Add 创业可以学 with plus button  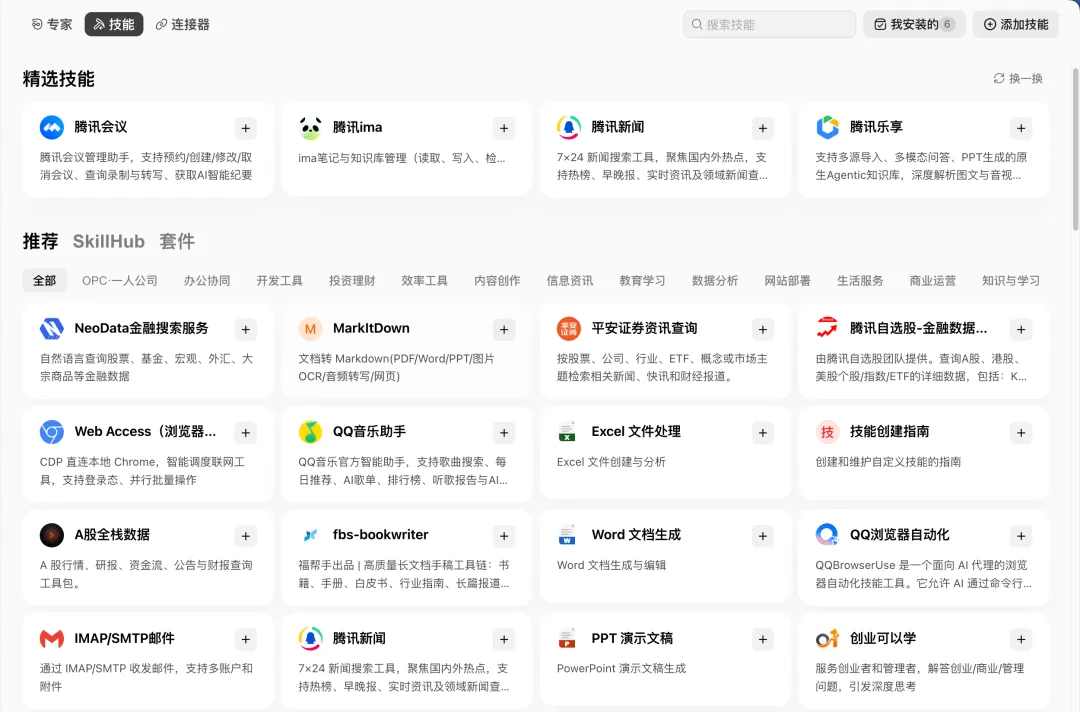pyautogui.click(x=1021, y=640)
